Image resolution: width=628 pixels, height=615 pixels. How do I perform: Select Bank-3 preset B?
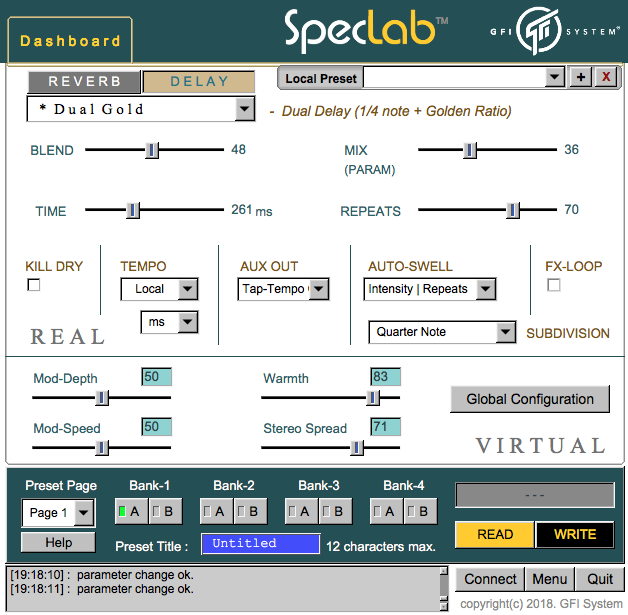tap(335, 511)
